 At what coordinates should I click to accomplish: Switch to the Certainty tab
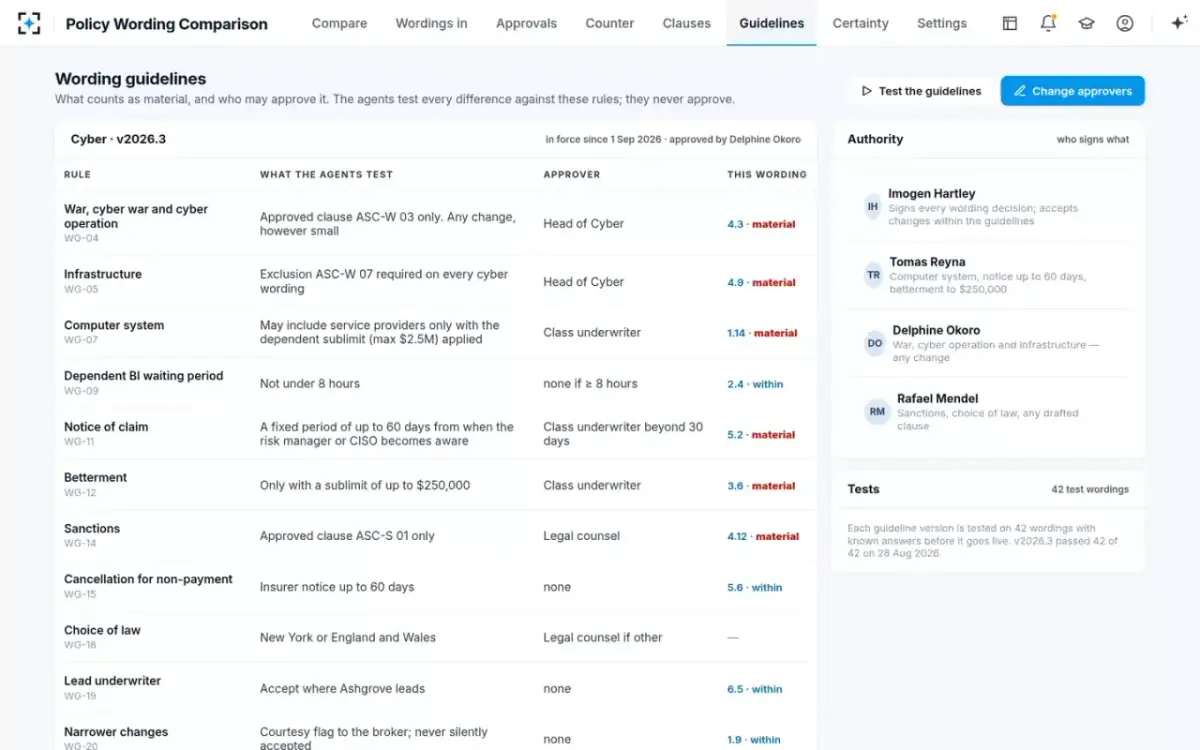pos(860,23)
